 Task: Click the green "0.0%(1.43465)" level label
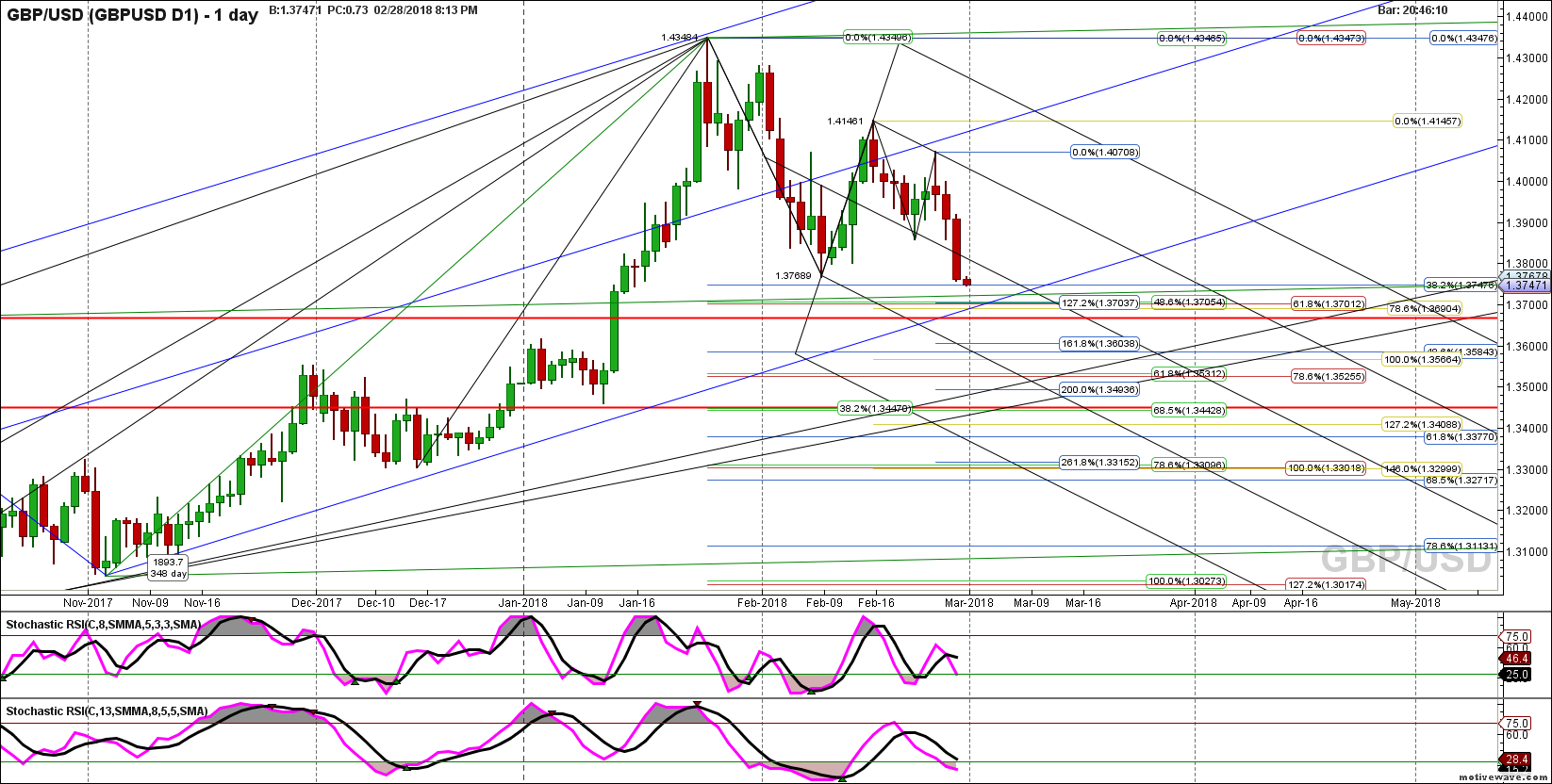point(1192,38)
